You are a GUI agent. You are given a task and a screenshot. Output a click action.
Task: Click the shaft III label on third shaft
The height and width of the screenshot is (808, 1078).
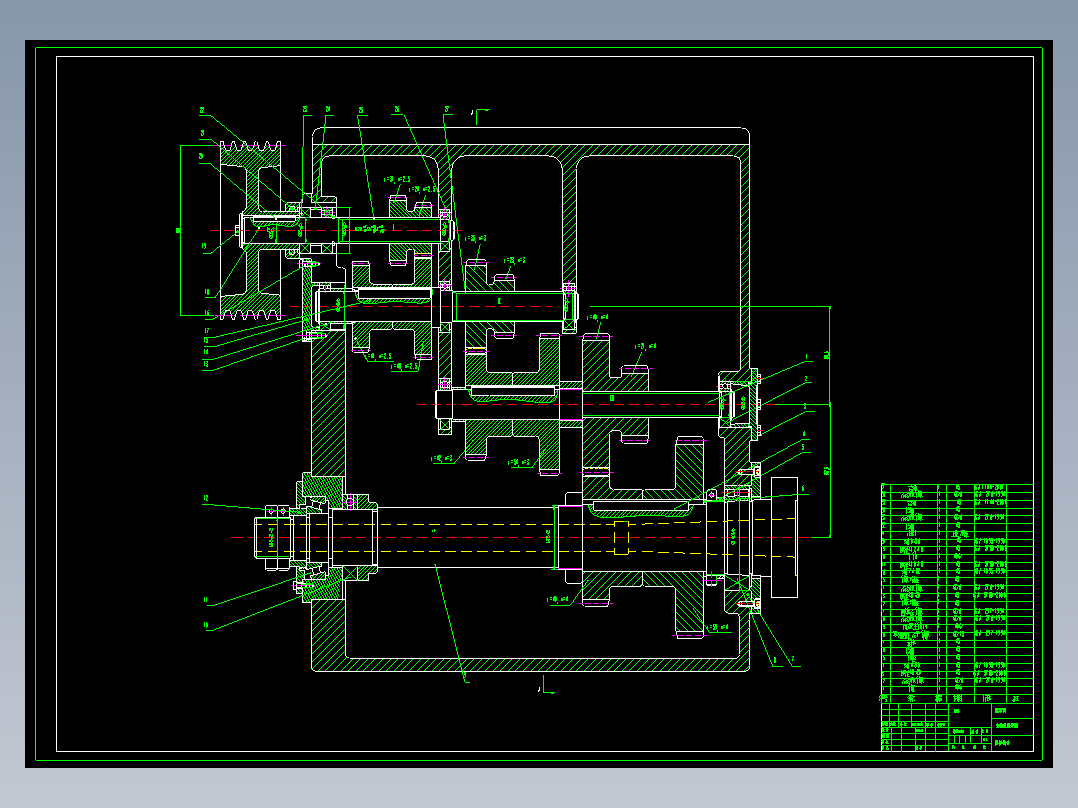(x=612, y=398)
